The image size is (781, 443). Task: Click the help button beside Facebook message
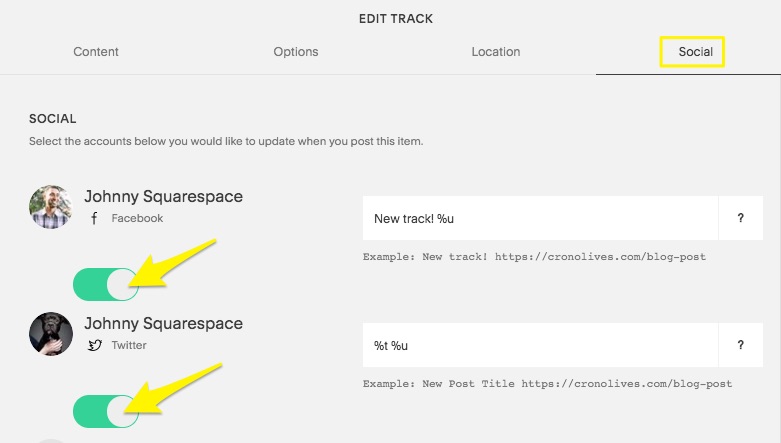[x=741, y=218]
